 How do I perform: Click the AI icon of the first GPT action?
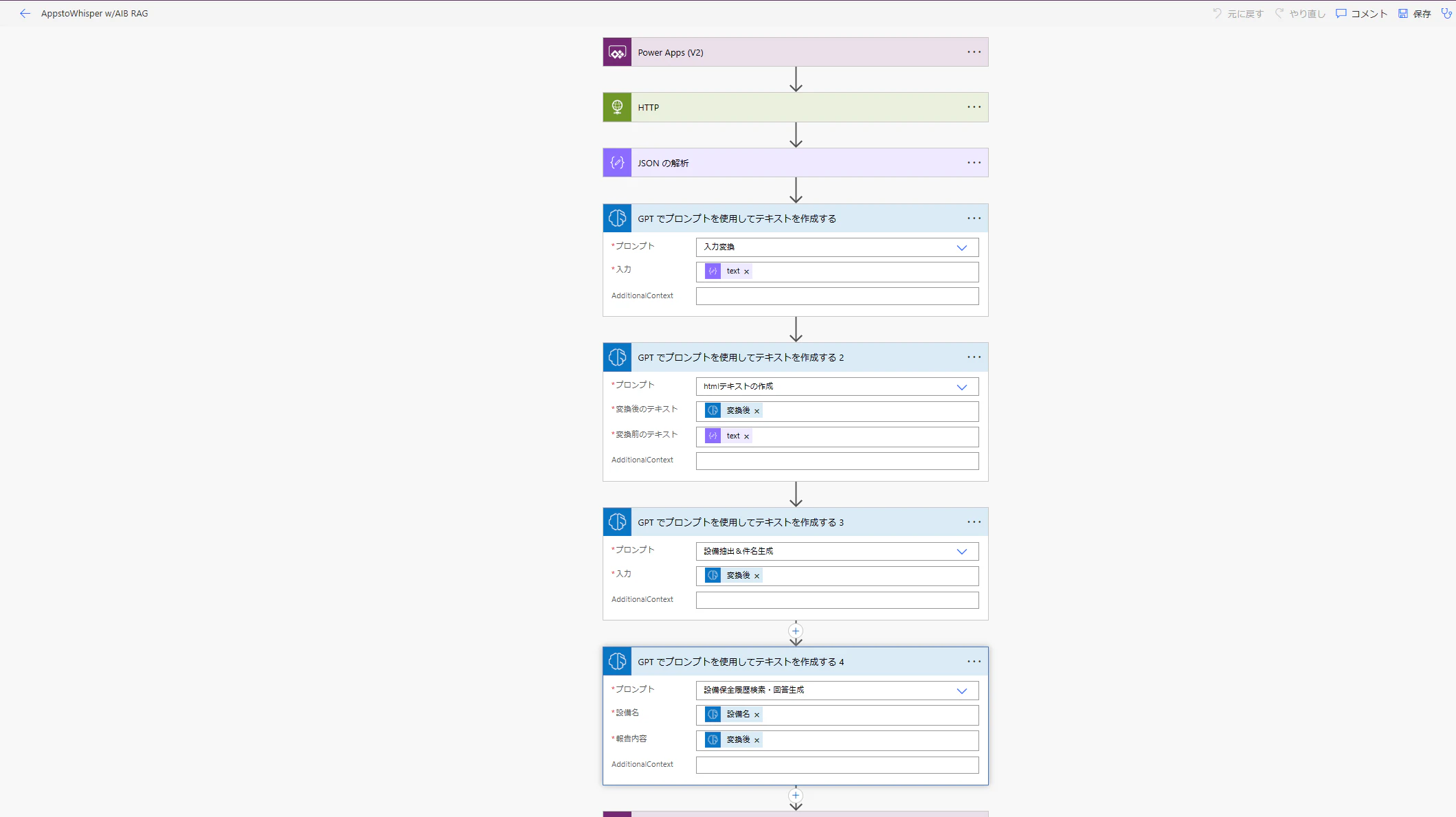click(617, 219)
